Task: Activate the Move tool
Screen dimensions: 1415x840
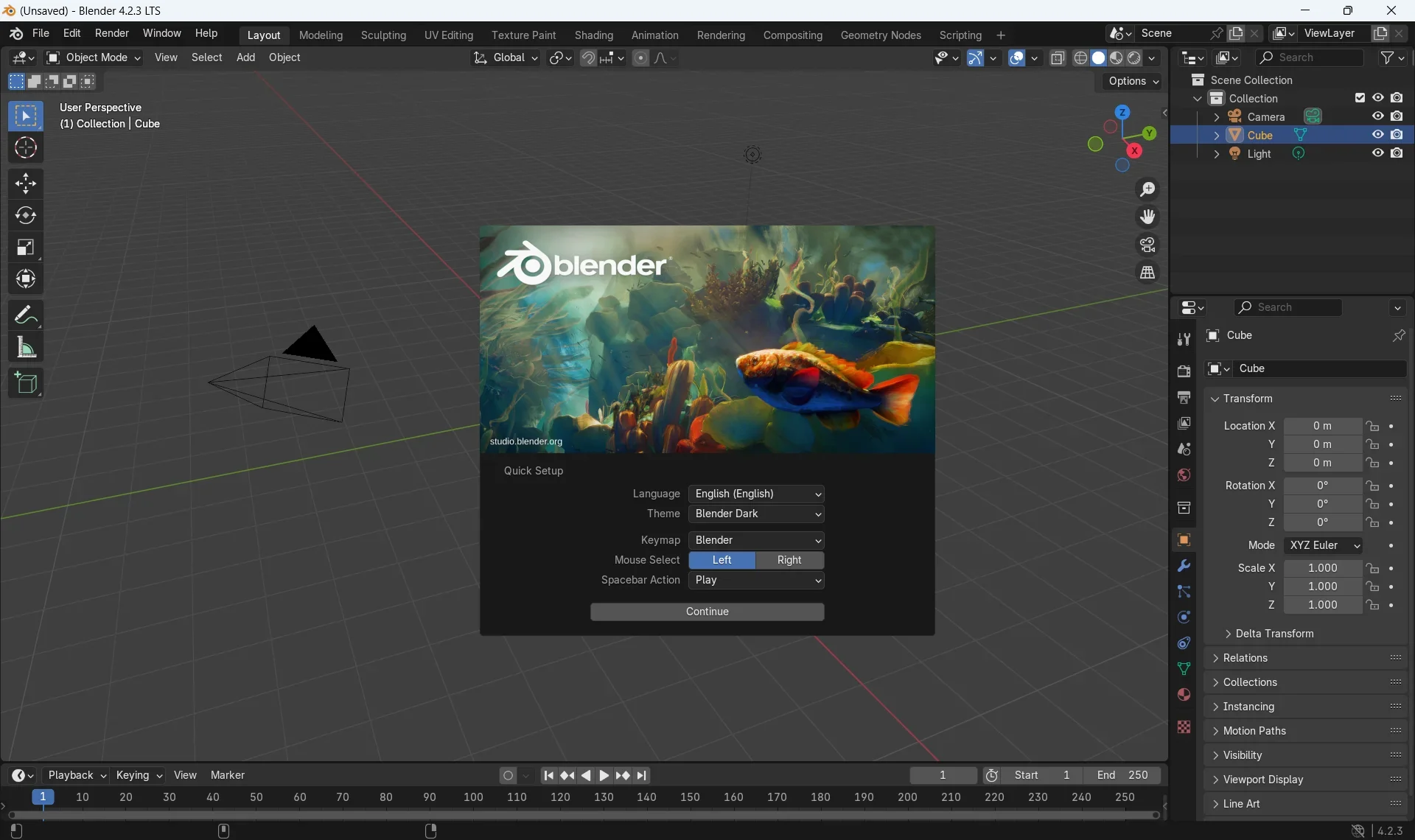Action: [x=26, y=183]
